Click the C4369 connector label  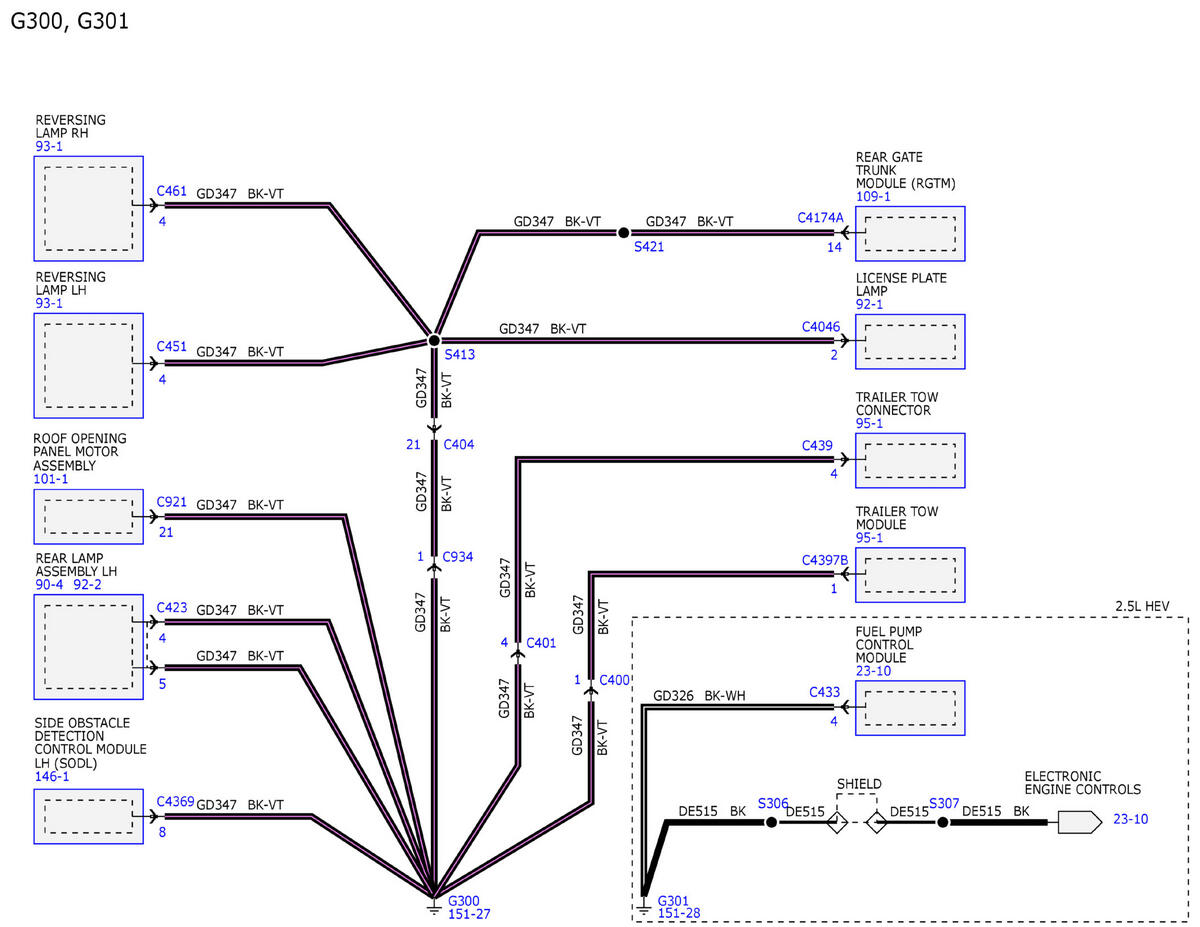175,800
